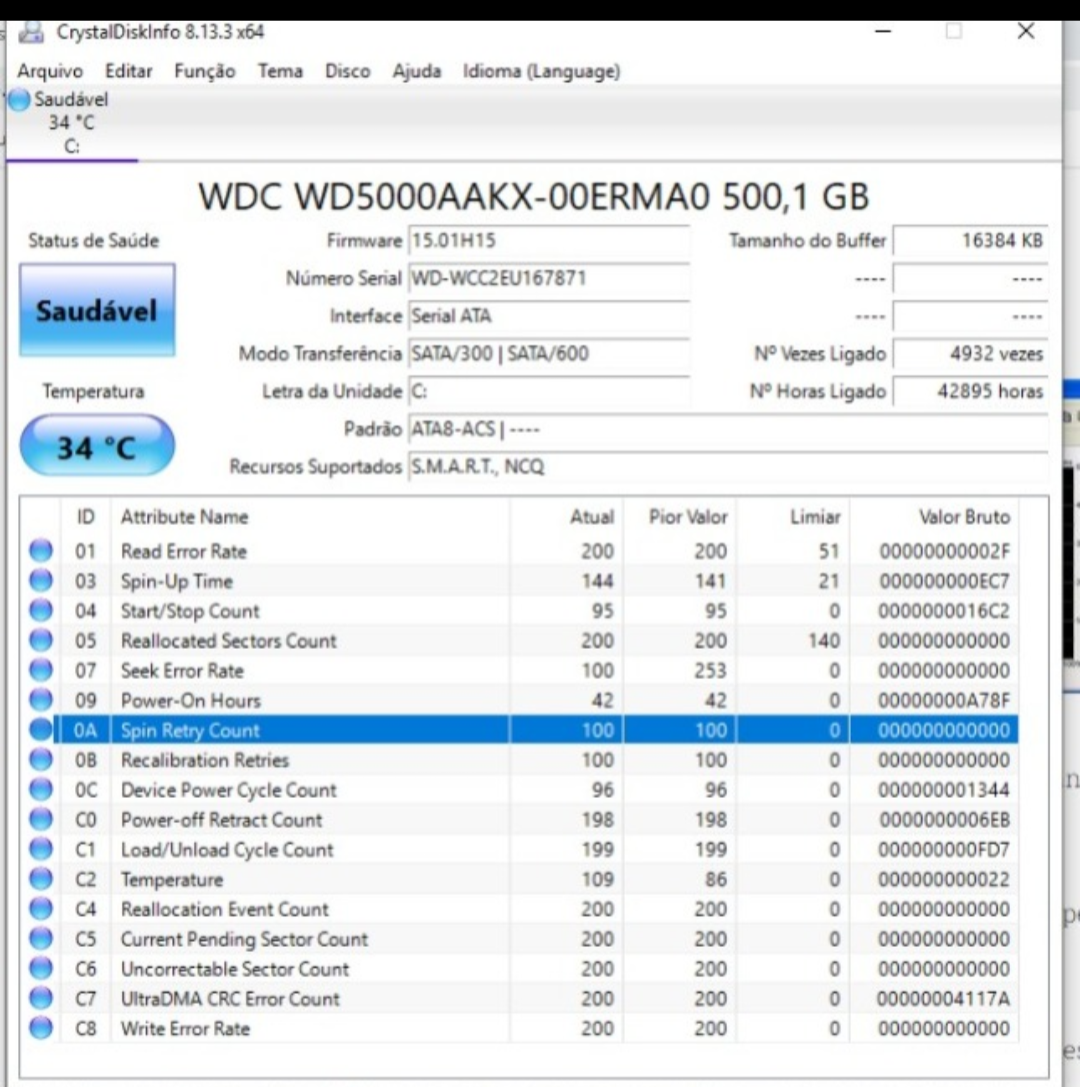Click the Tamanho do Buffer value 16384 KB
Screen dimensions: 1080x1087
[970, 241]
